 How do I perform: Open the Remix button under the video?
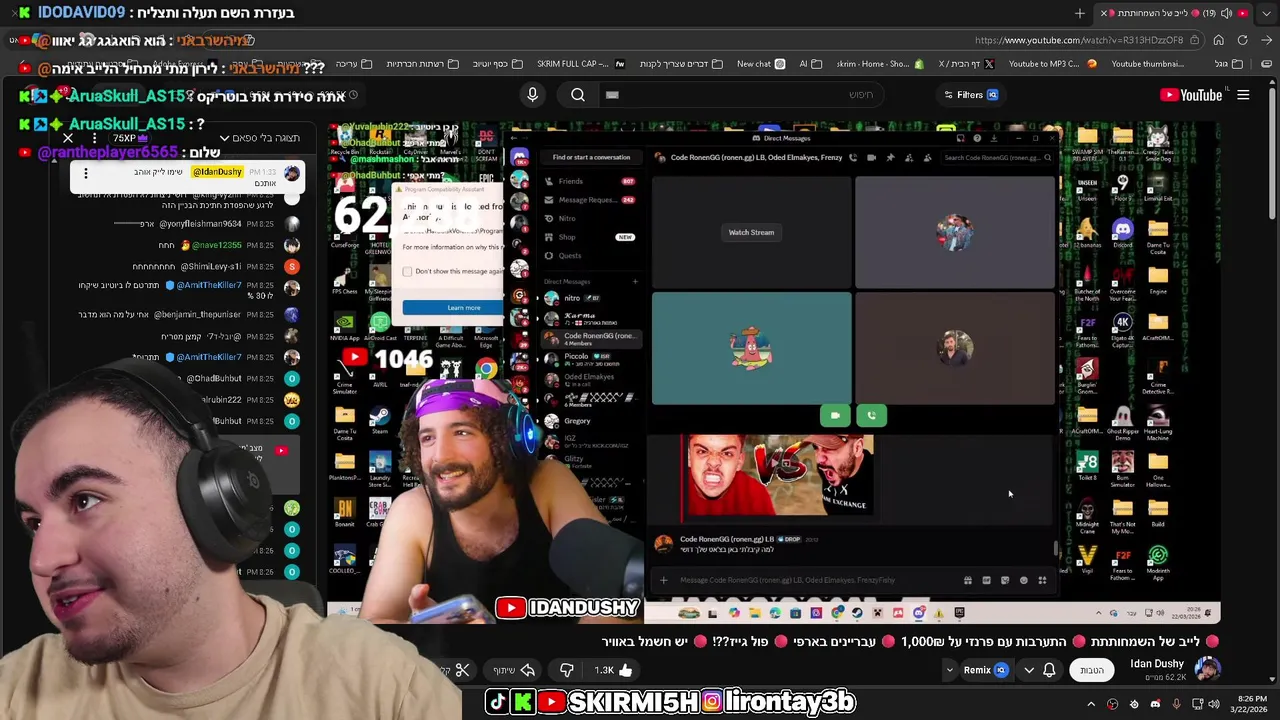[x=986, y=670]
